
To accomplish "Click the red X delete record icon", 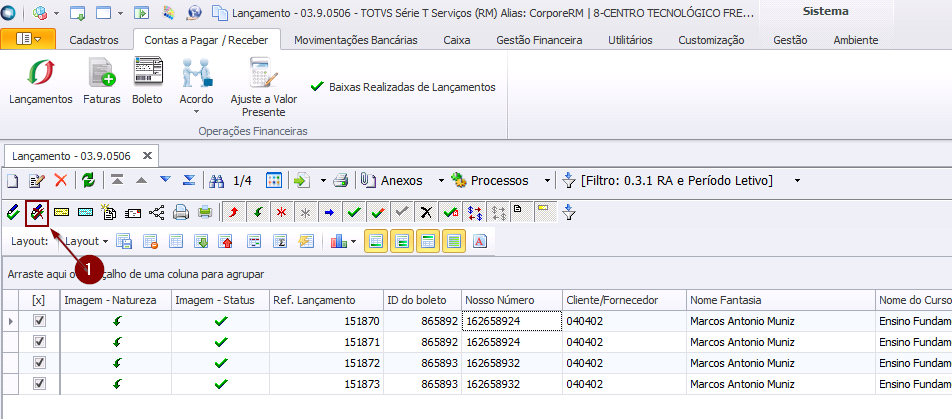I will tap(61, 181).
